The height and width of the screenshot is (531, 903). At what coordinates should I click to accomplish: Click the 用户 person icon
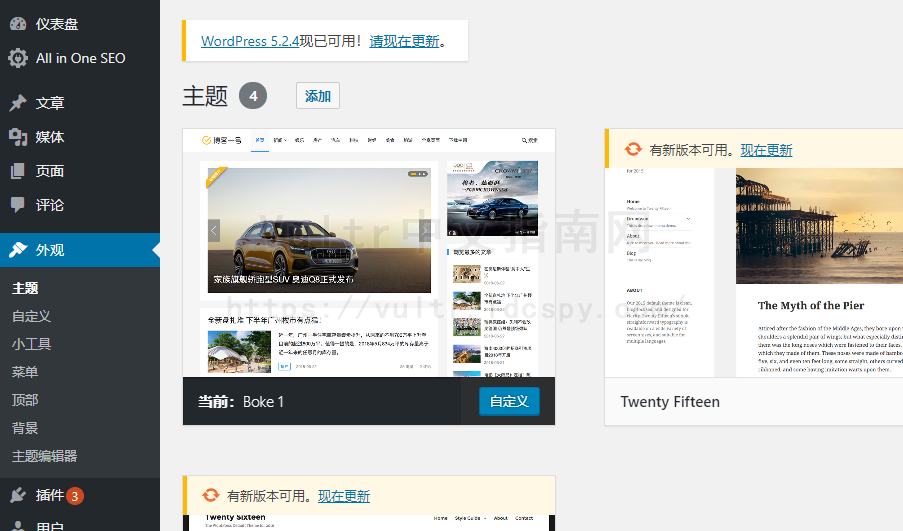pyautogui.click(x=18, y=526)
